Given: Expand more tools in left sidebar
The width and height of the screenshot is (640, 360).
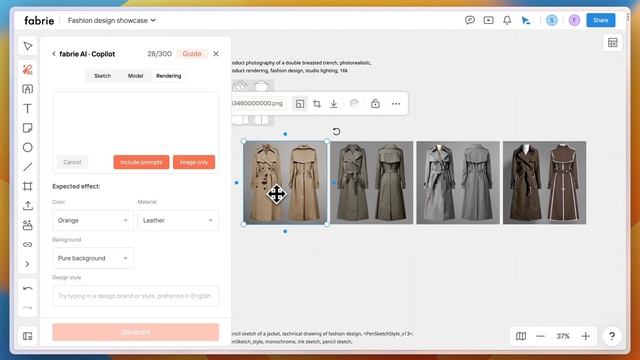Looking at the screenshot, I should point(28,264).
